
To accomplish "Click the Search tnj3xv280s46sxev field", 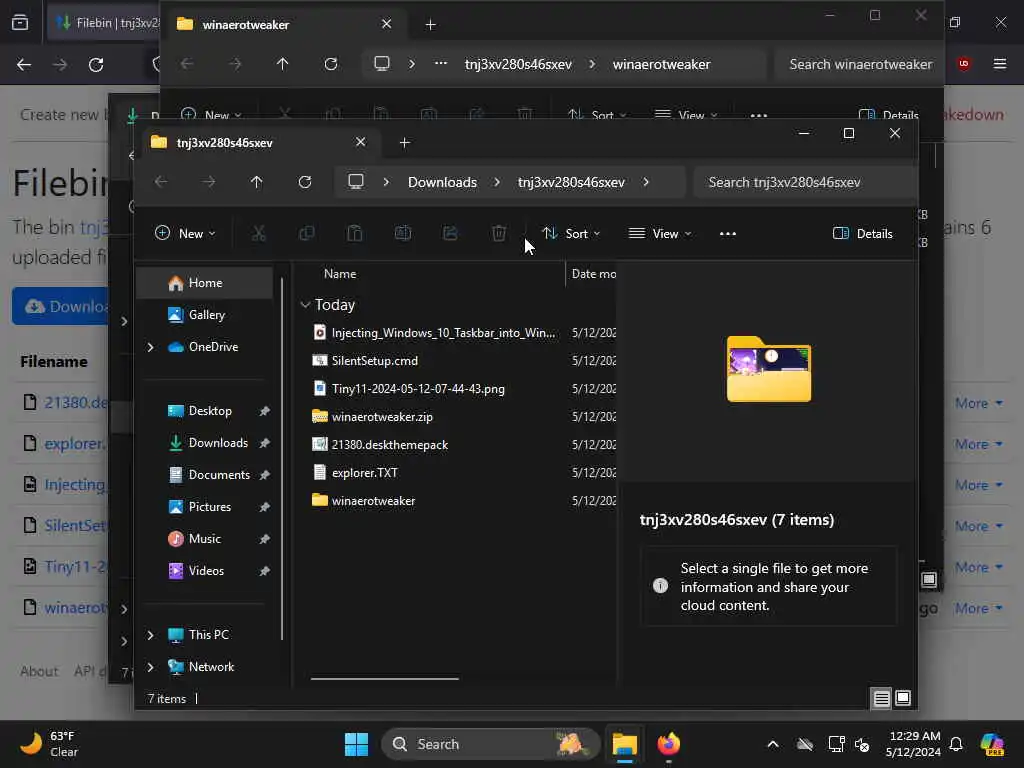I will coord(805,182).
